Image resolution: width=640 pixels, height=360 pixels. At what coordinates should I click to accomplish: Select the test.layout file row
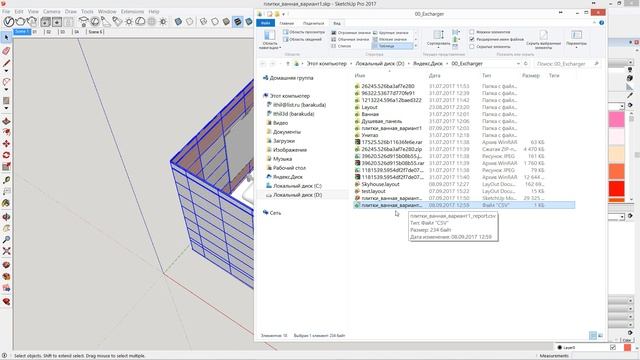[x=464, y=191]
